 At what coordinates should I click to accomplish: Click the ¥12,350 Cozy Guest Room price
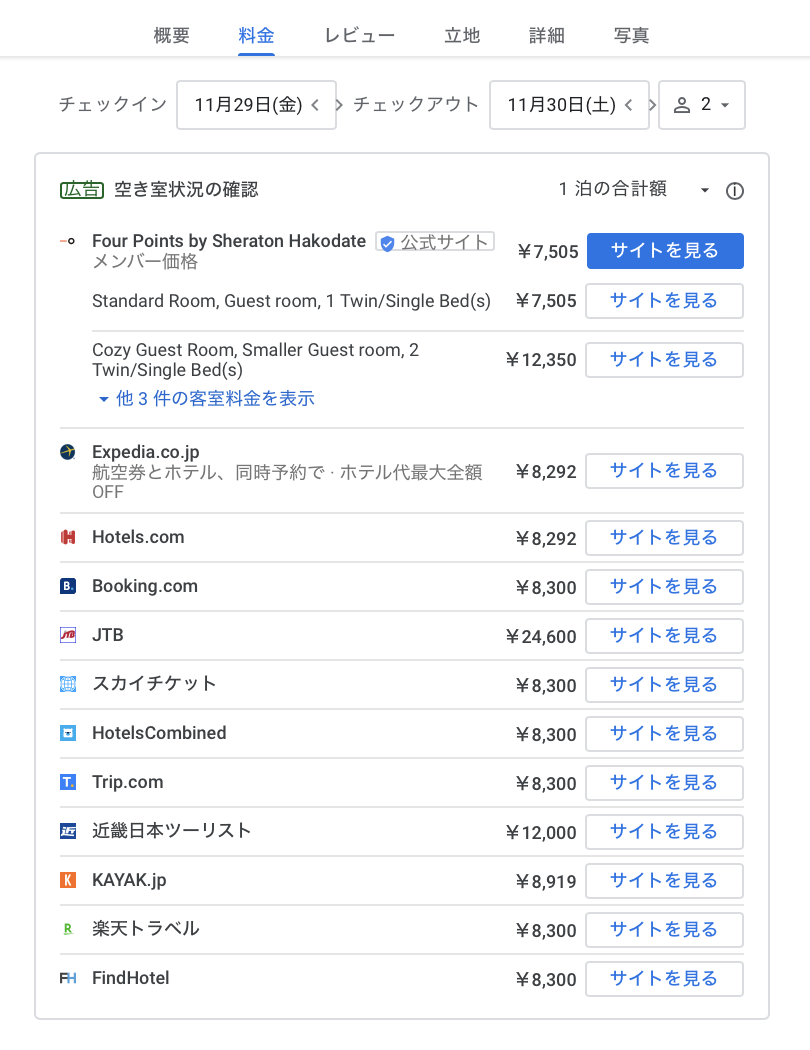tap(541, 360)
